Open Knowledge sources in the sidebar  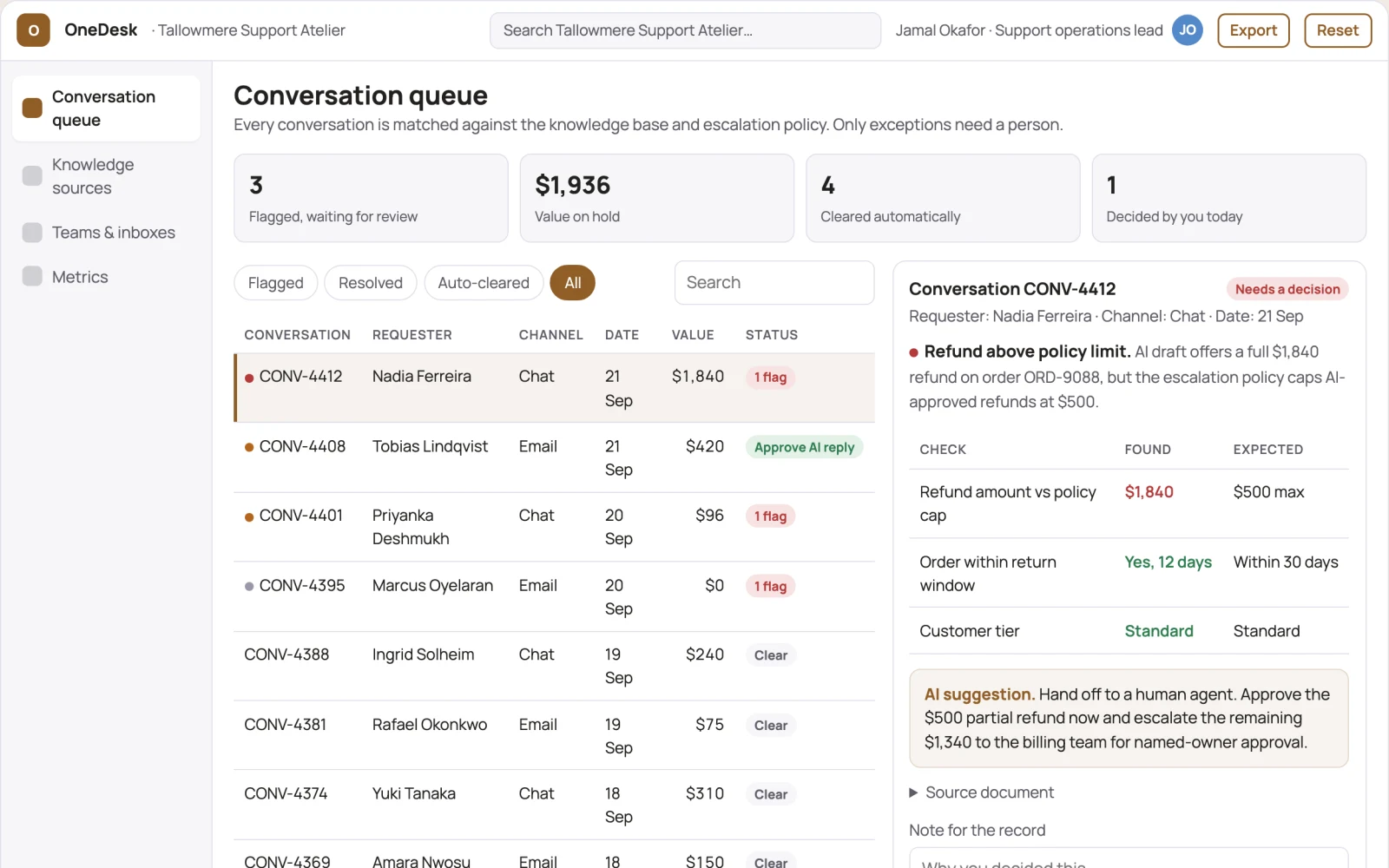106,176
